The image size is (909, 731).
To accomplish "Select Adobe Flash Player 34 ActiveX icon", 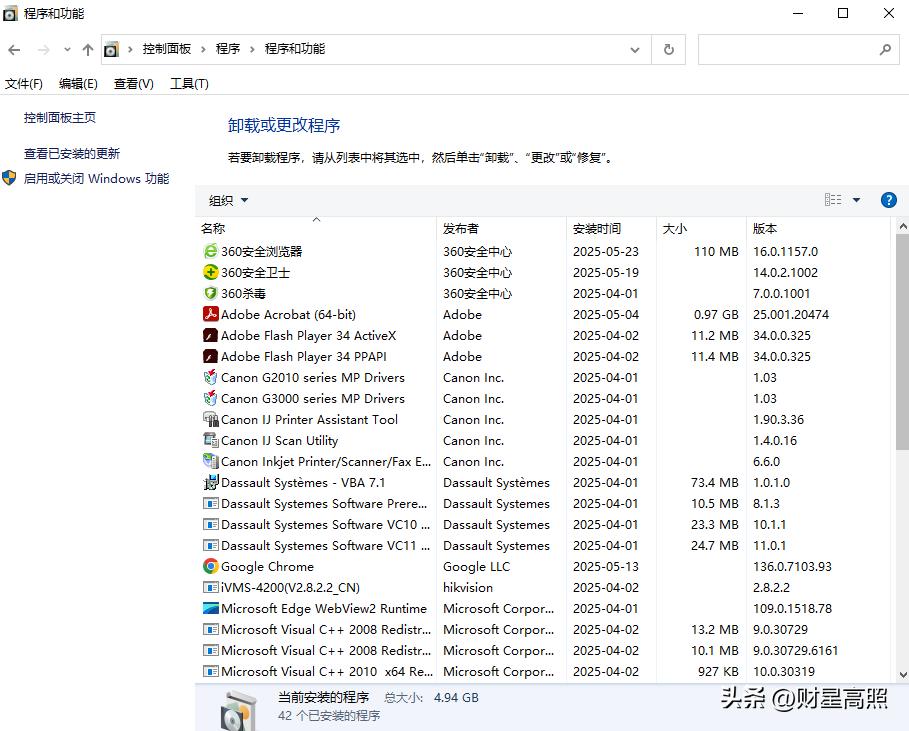I will coord(210,335).
